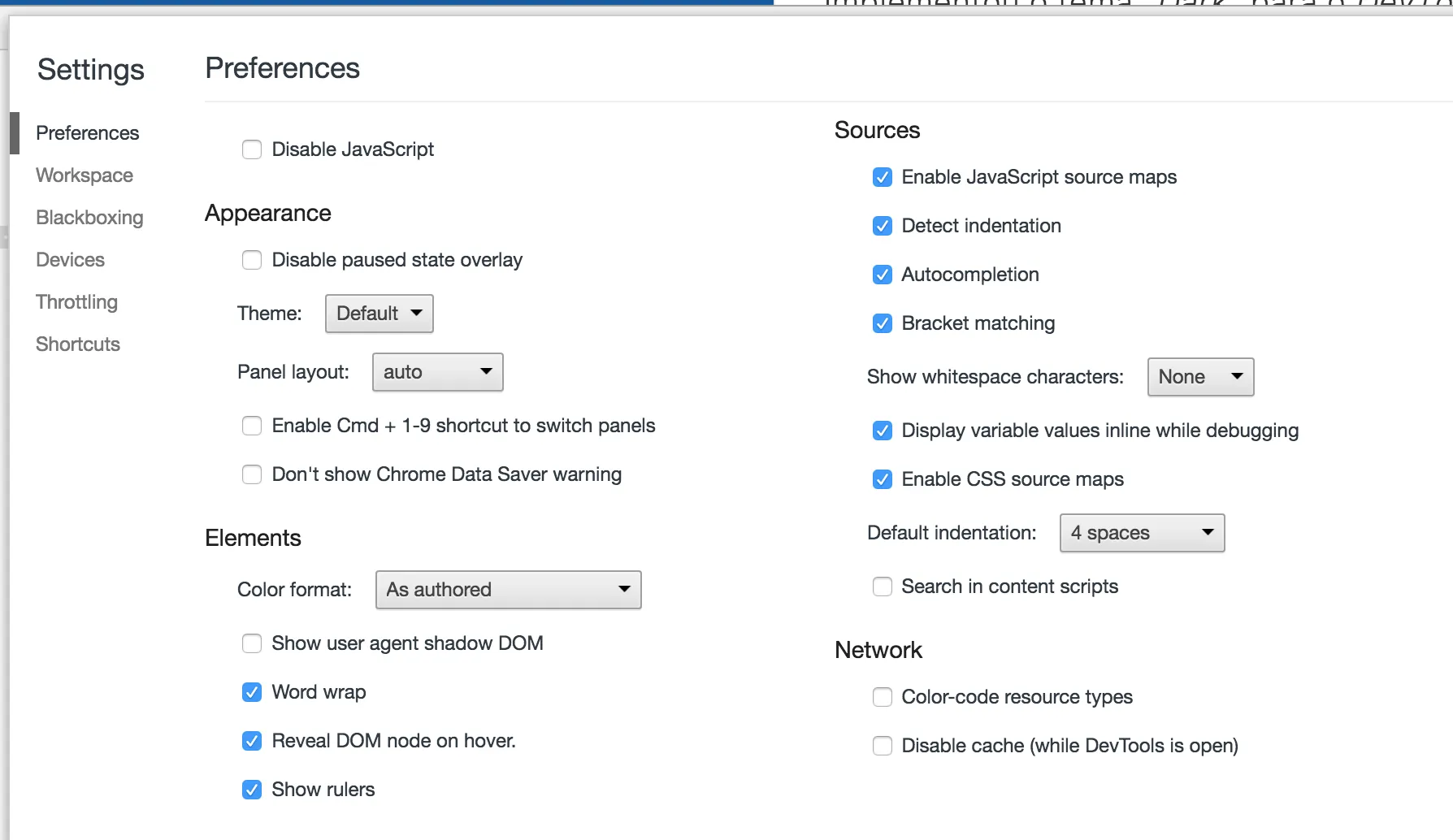Enable Show user agent shadow DOM
The width and height of the screenshot is (1453, 840).
pos(252,643)
